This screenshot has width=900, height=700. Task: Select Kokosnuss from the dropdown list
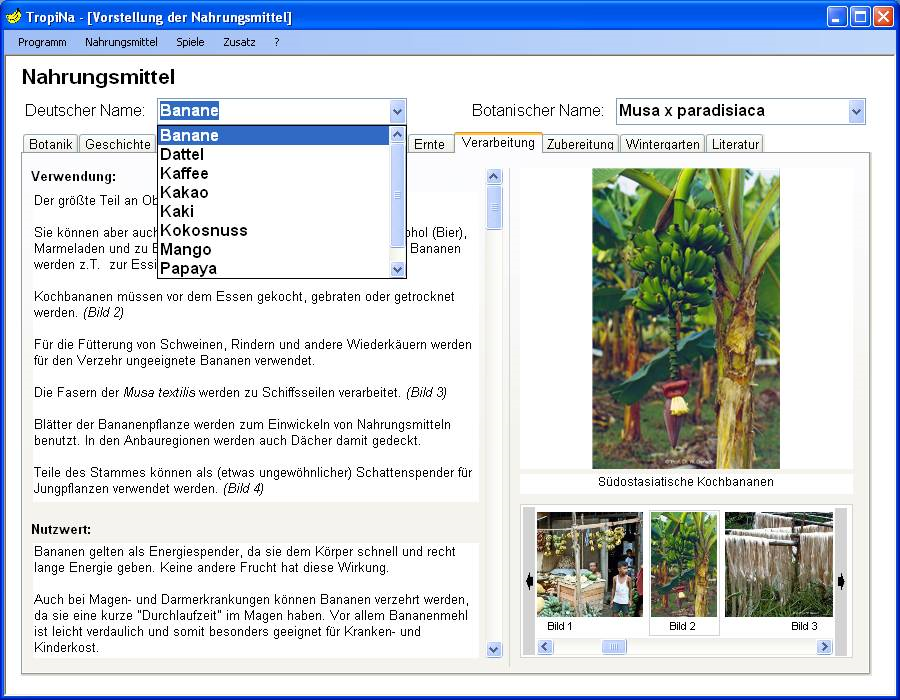(204, 230)
